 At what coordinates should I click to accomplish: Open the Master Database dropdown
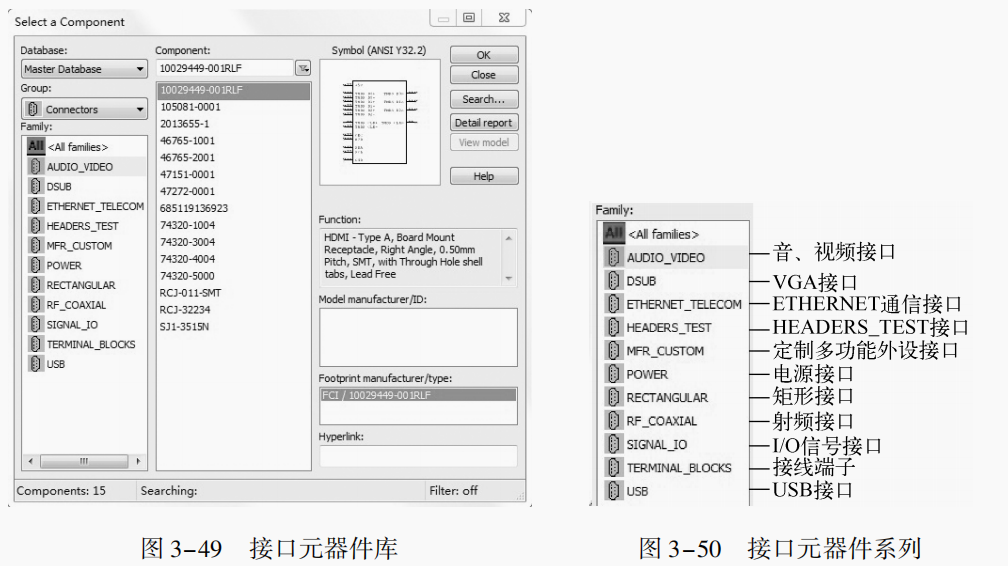click(x=84, y=69)
